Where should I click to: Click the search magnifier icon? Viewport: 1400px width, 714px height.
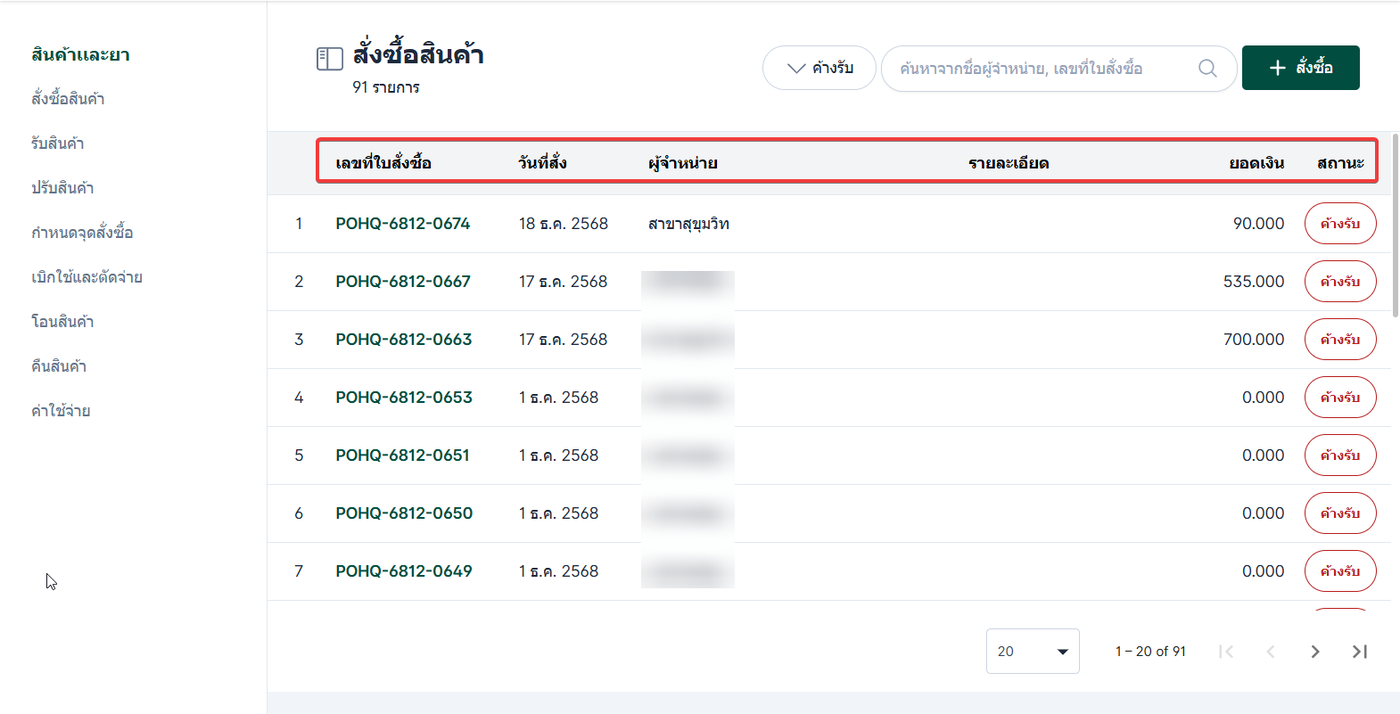pyautogui.click(x=1207, y=68)
